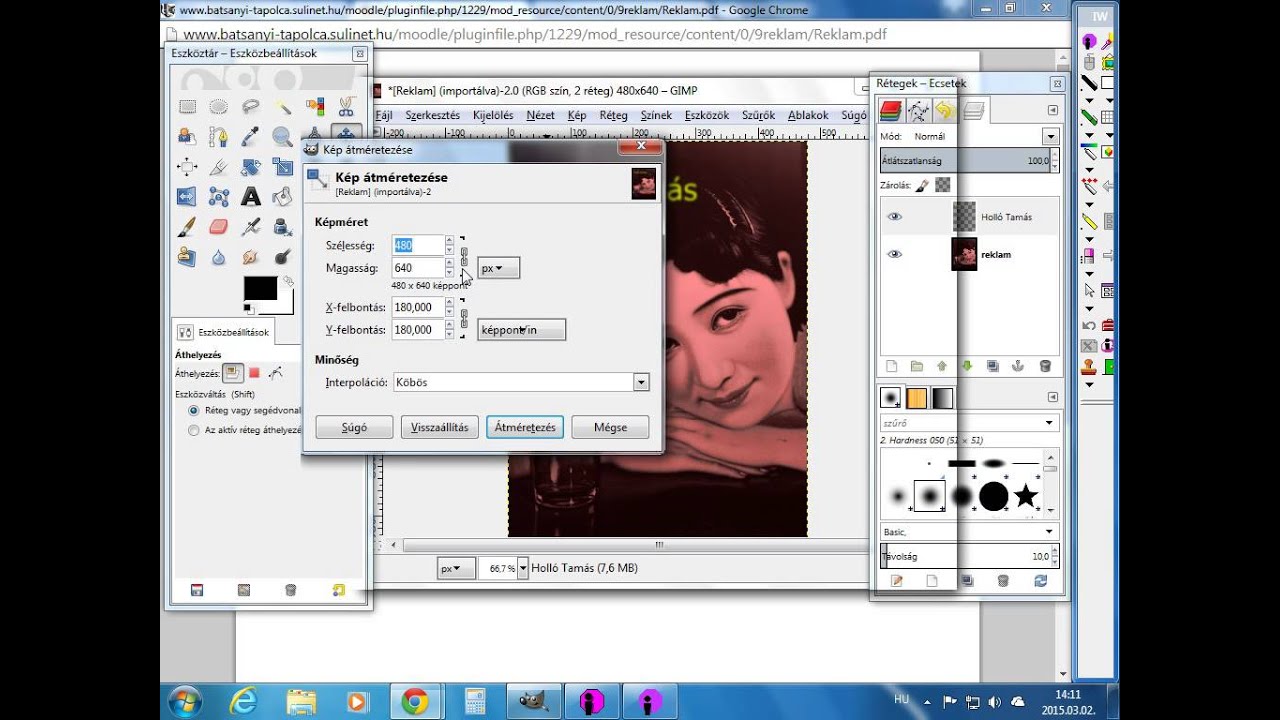
Task: Select the Rectangle Select tool in toolbox
Action: (187, 107)
